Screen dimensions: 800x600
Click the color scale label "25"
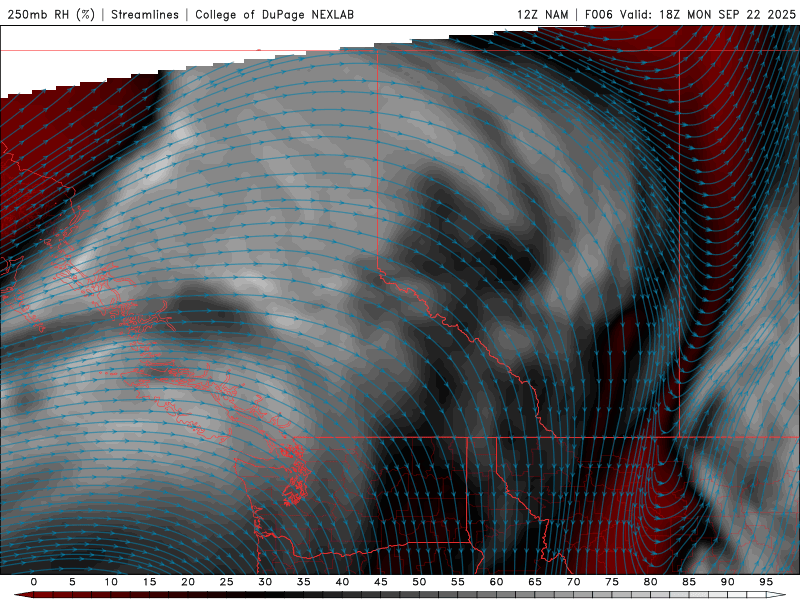click(227, 582)
